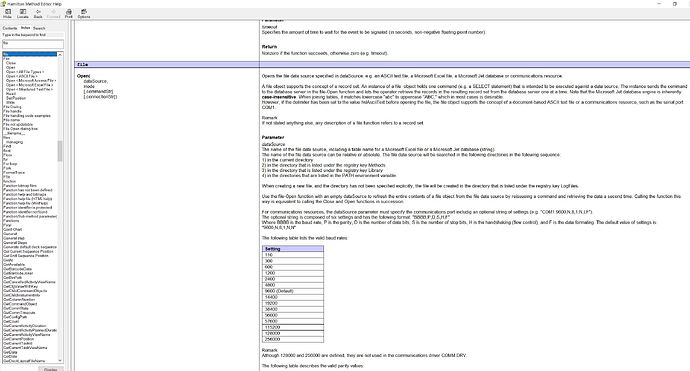Select 'Get End Sequence Position' entry
The image size is (690, 371).
tap(26, 256)
